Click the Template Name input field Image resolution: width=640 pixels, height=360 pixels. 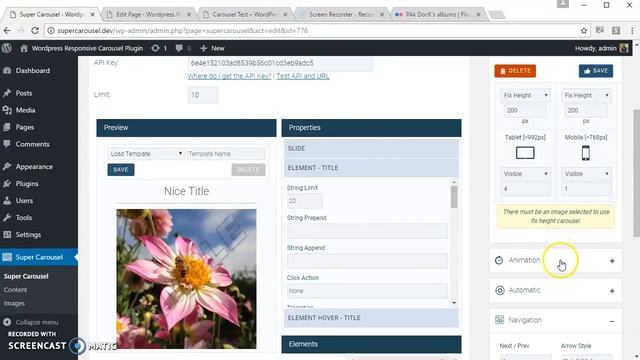click(x=226, y=154)
